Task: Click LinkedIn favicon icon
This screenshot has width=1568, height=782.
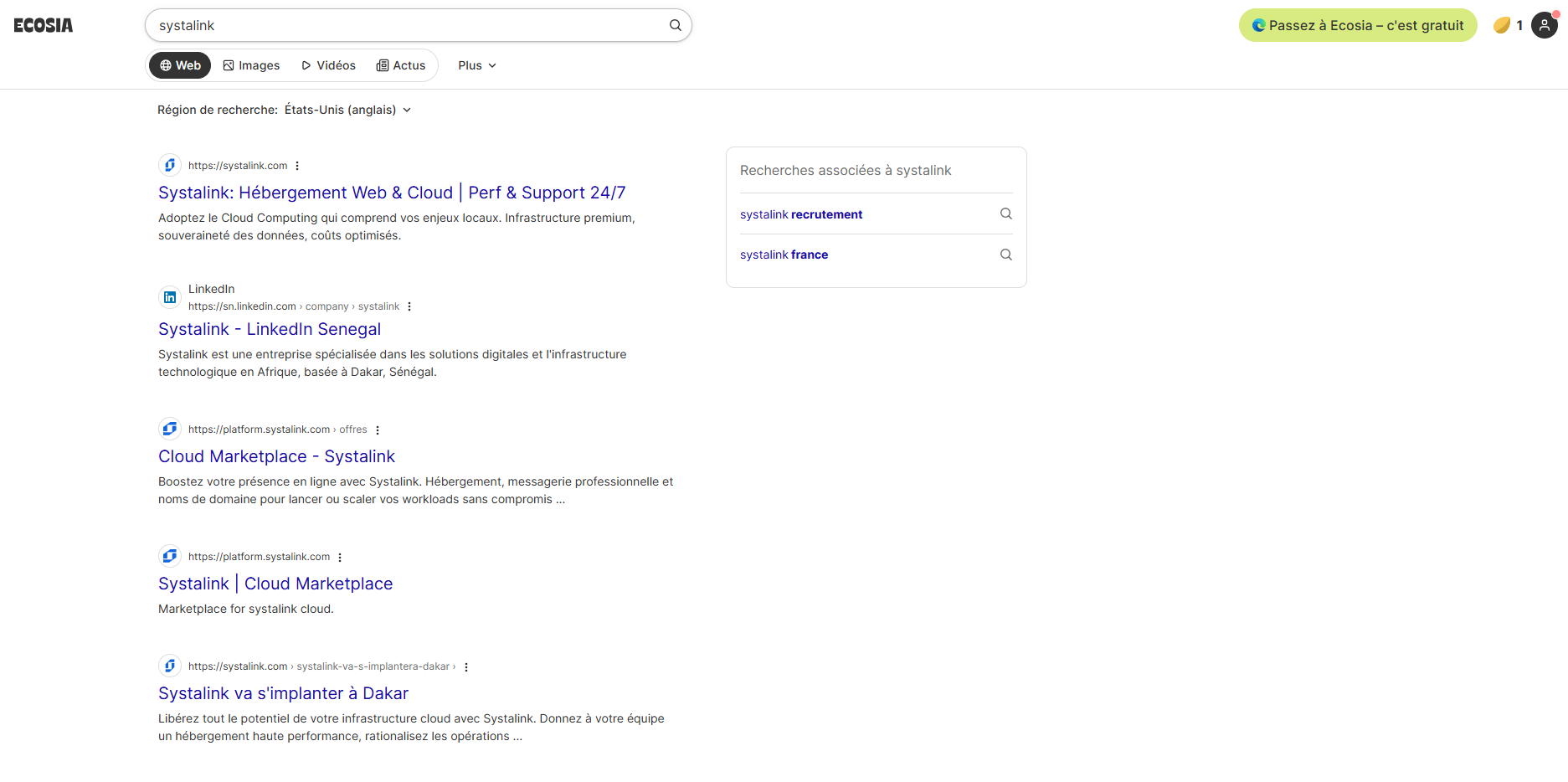Action: pos(170,297)
